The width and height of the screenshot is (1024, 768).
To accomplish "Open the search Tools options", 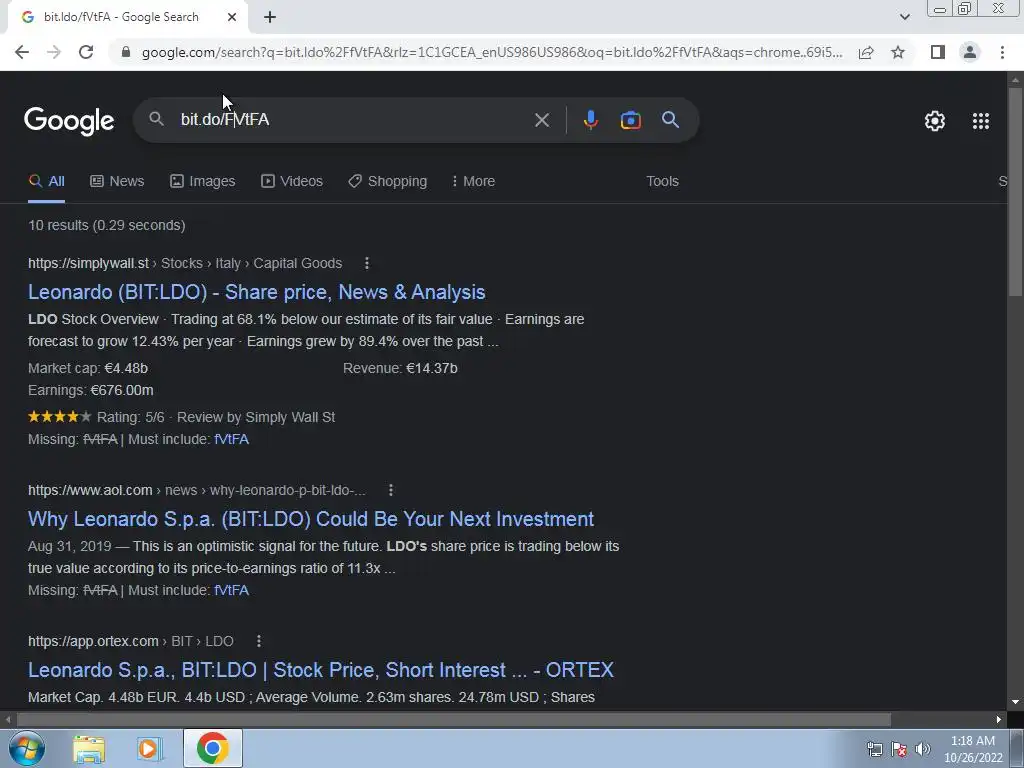I will point(662,182).
